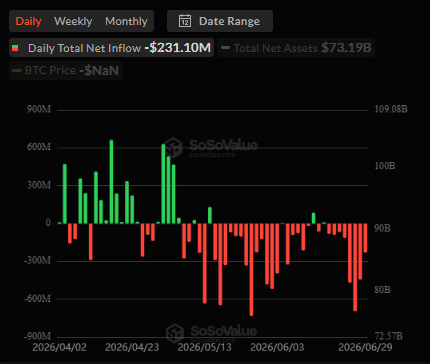This screenshot has width=430, height=364.
Task: Toggle Total Net Assets series
Action: click(296, 48)
